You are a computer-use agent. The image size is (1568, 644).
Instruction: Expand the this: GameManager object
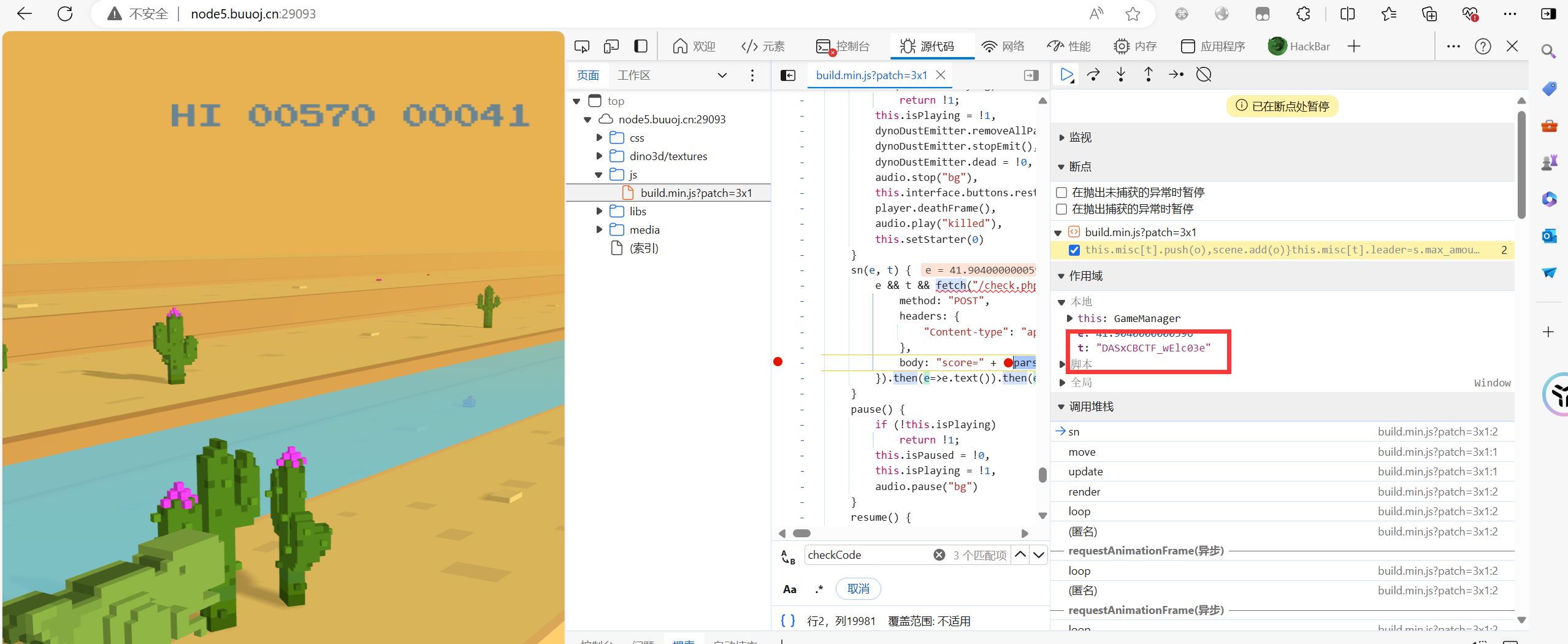(x=1069, y=318)
